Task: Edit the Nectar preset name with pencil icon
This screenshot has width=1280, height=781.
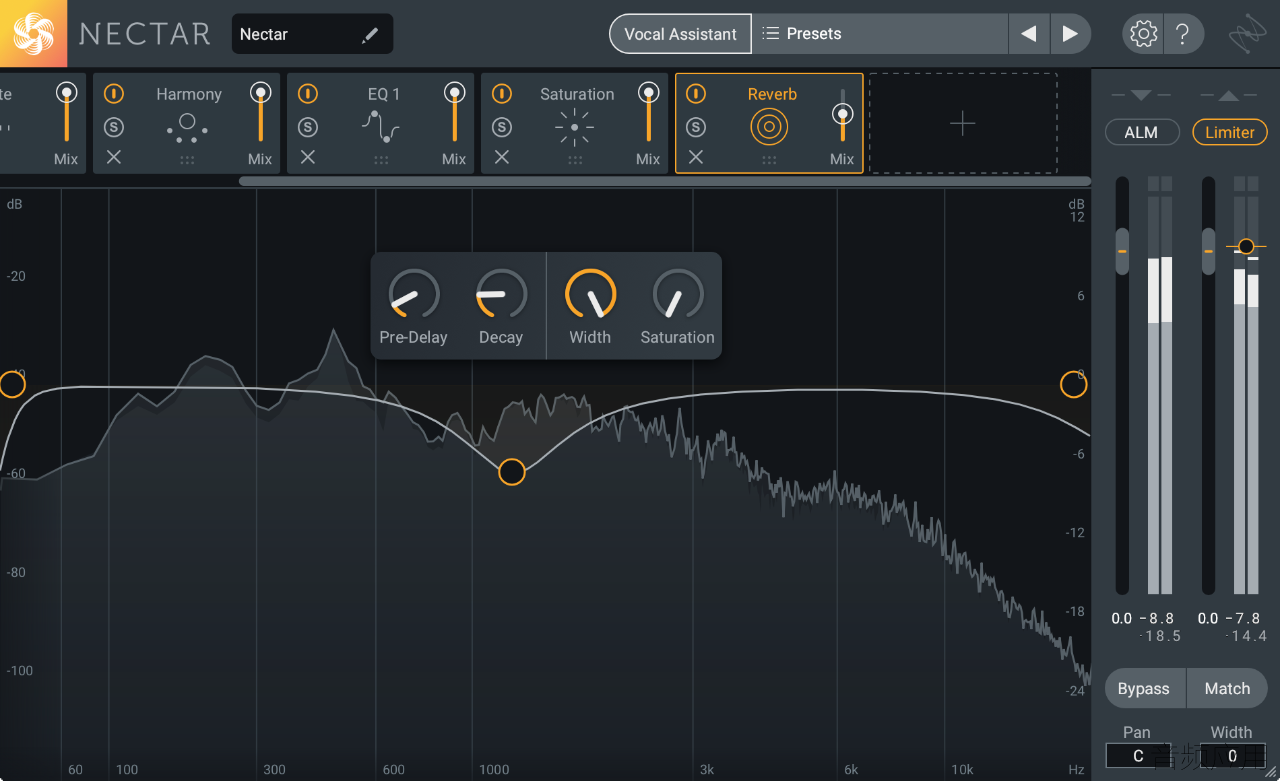Action: pyautogui.click(x=370, y=35)
